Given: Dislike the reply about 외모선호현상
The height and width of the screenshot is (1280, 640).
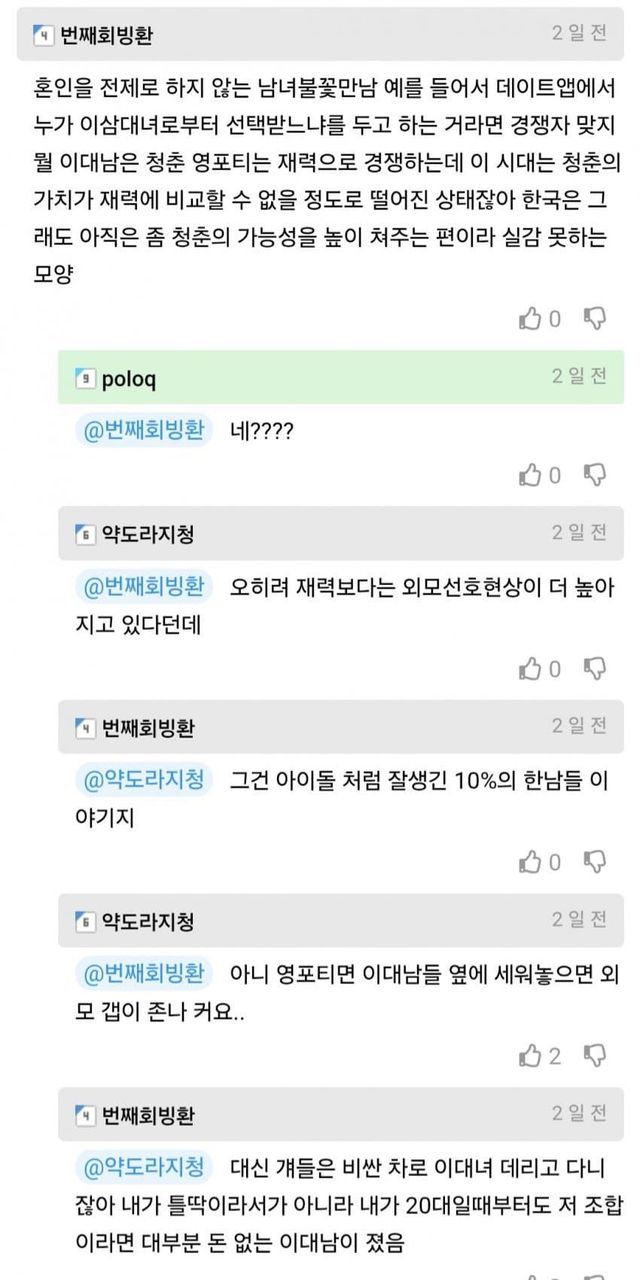Looking at the screenshot, I should (595, 669).
